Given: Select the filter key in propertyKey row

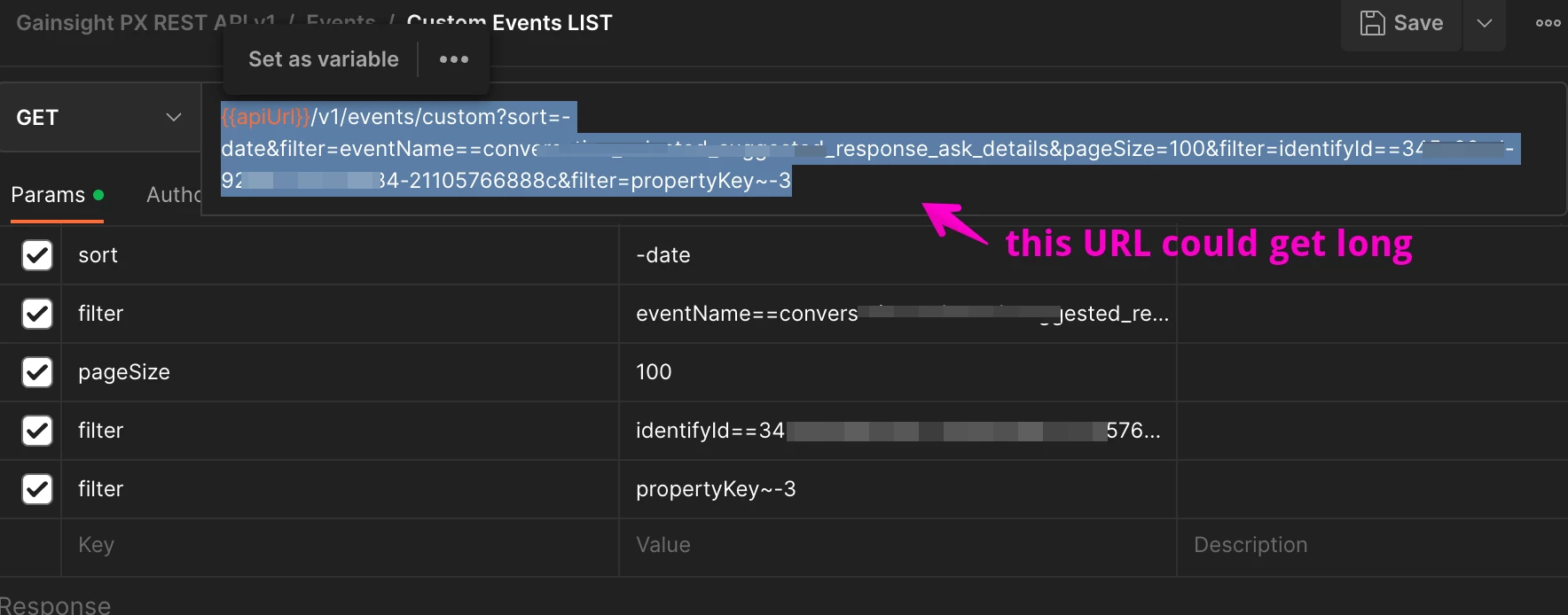Looking at the screenshot, I should click(340, 489).
